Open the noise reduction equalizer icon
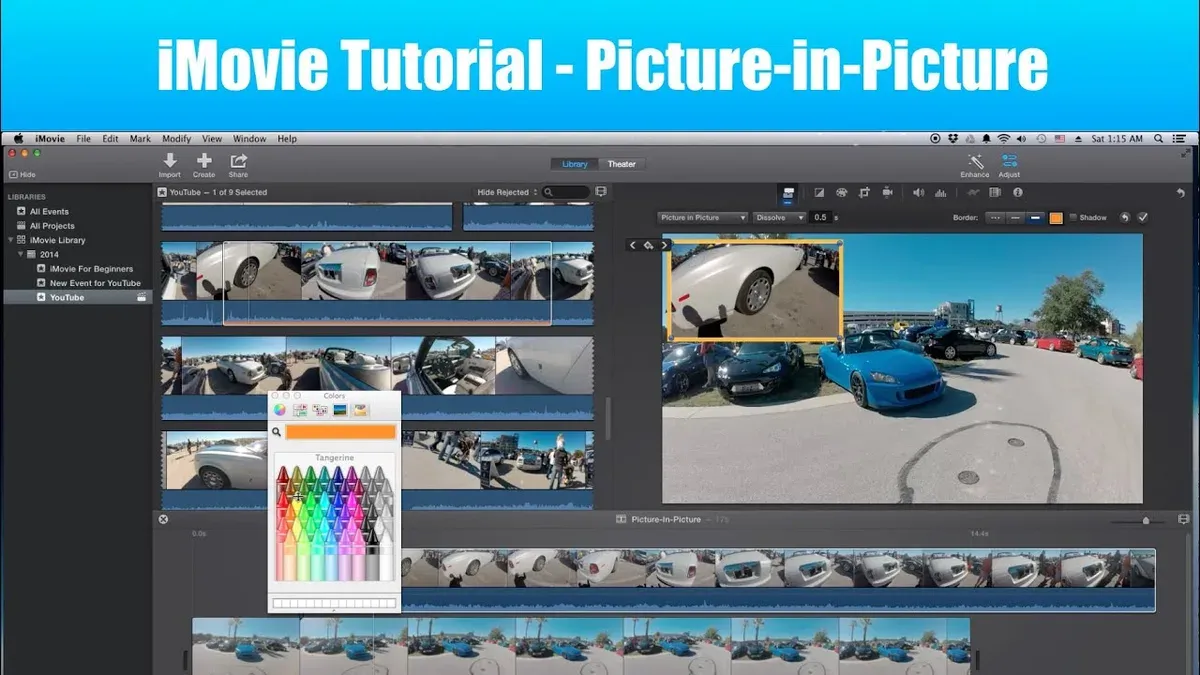The width and height of the screenshot is (1200, 675). (940, 192)
